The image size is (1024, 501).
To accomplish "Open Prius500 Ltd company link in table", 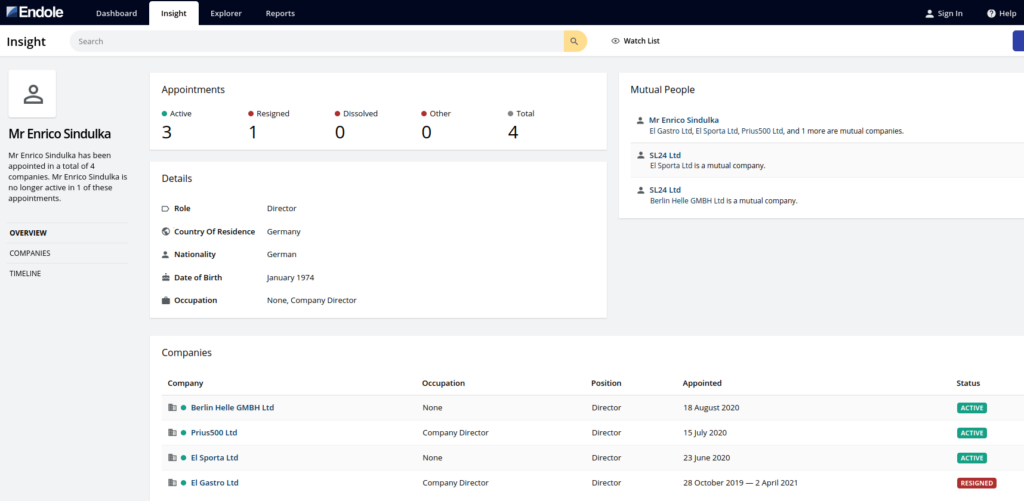I will [x=214, y=432].
